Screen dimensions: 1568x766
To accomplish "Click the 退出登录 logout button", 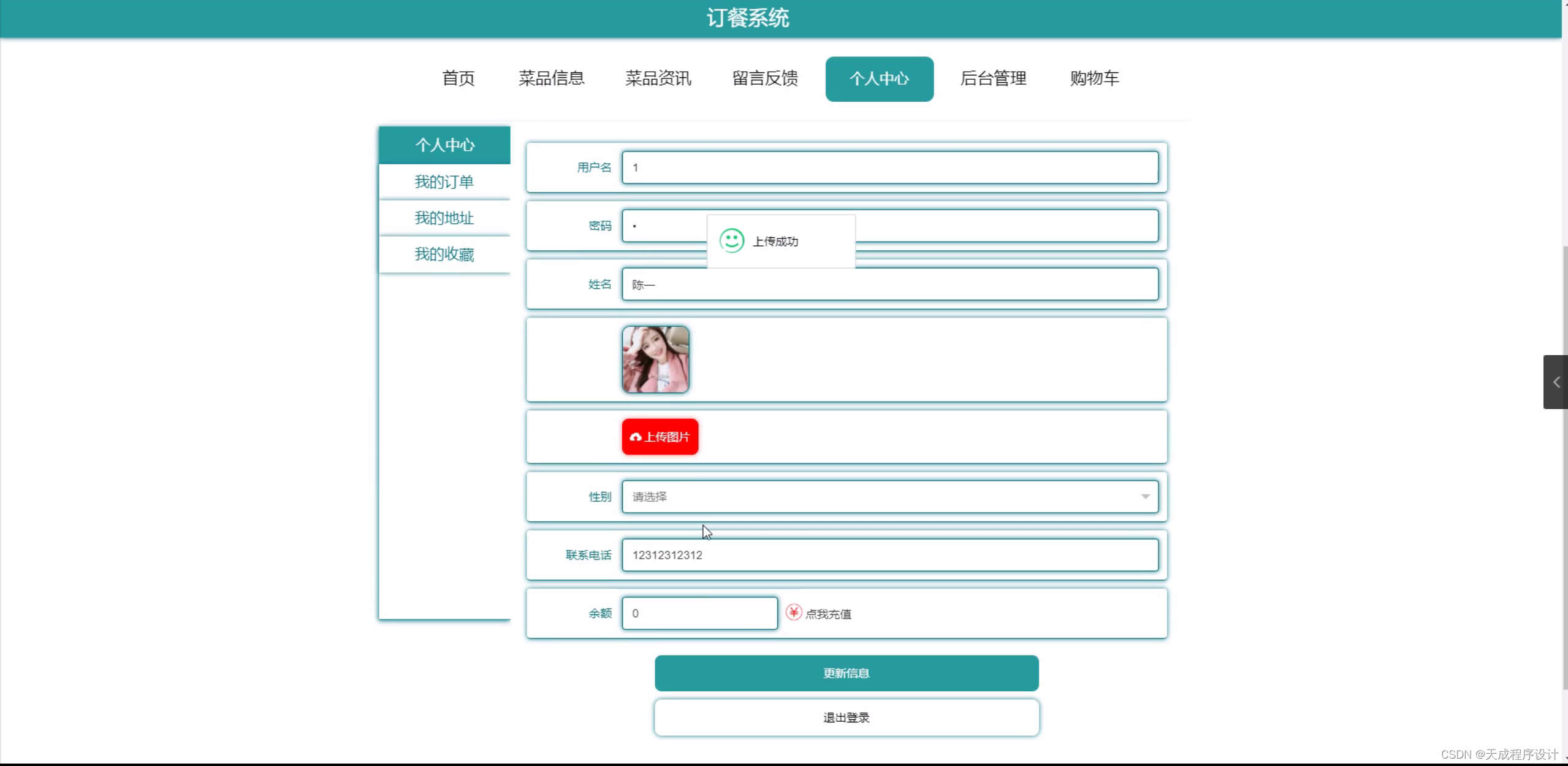I will (x=846, y=718).
